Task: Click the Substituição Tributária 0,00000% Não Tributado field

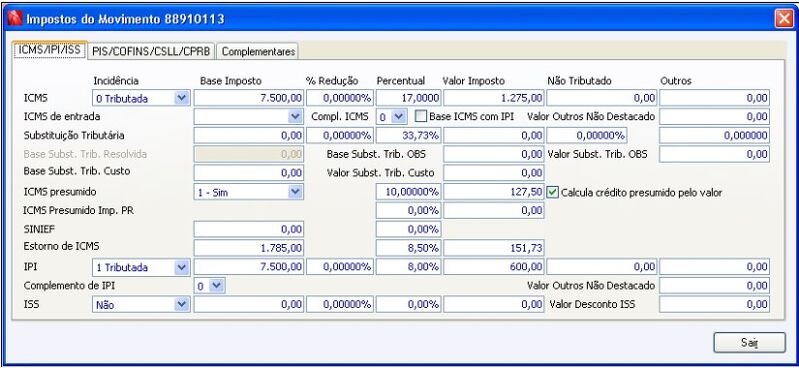Action: point(587,136)
